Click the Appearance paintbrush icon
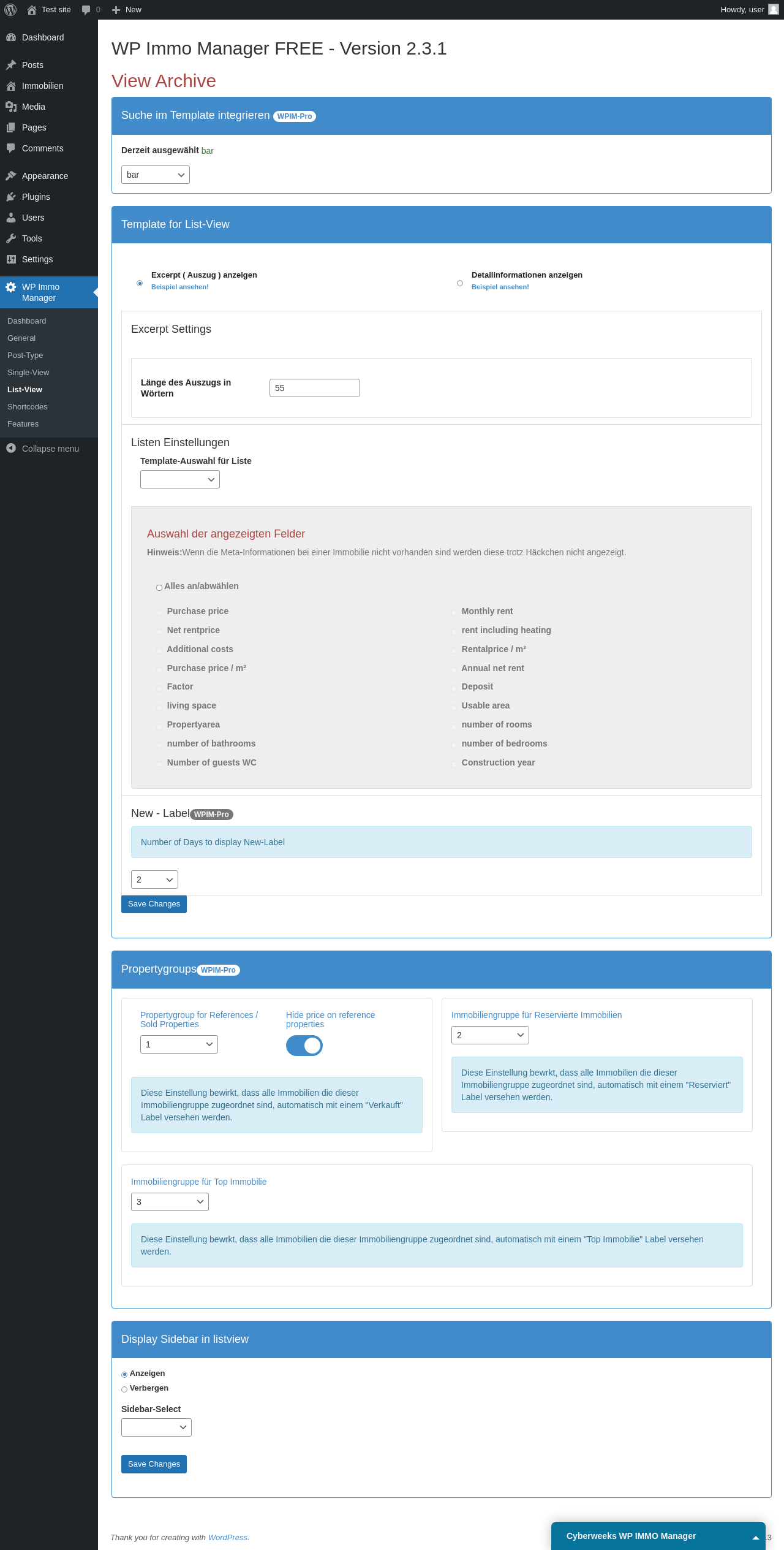The height and width of the screenshot is (1550, 784). 11,176
